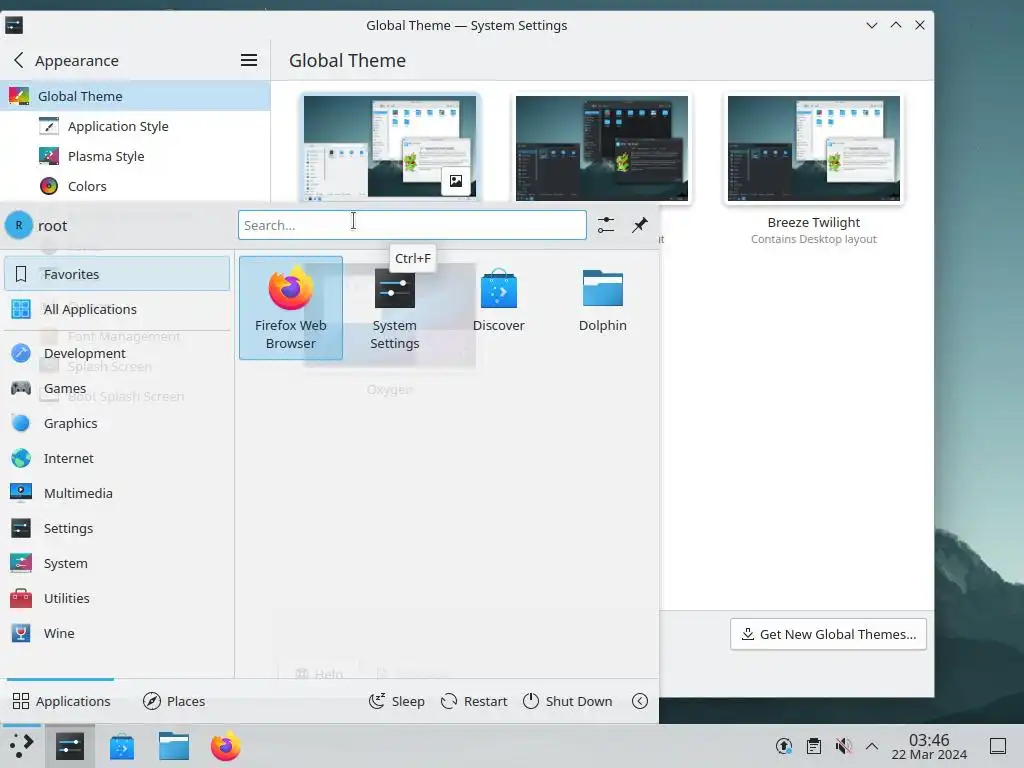This screenshot has height=768, width=1024.
Task: Click the launcher configure sliders icon
Action: [x=605, y=225]
